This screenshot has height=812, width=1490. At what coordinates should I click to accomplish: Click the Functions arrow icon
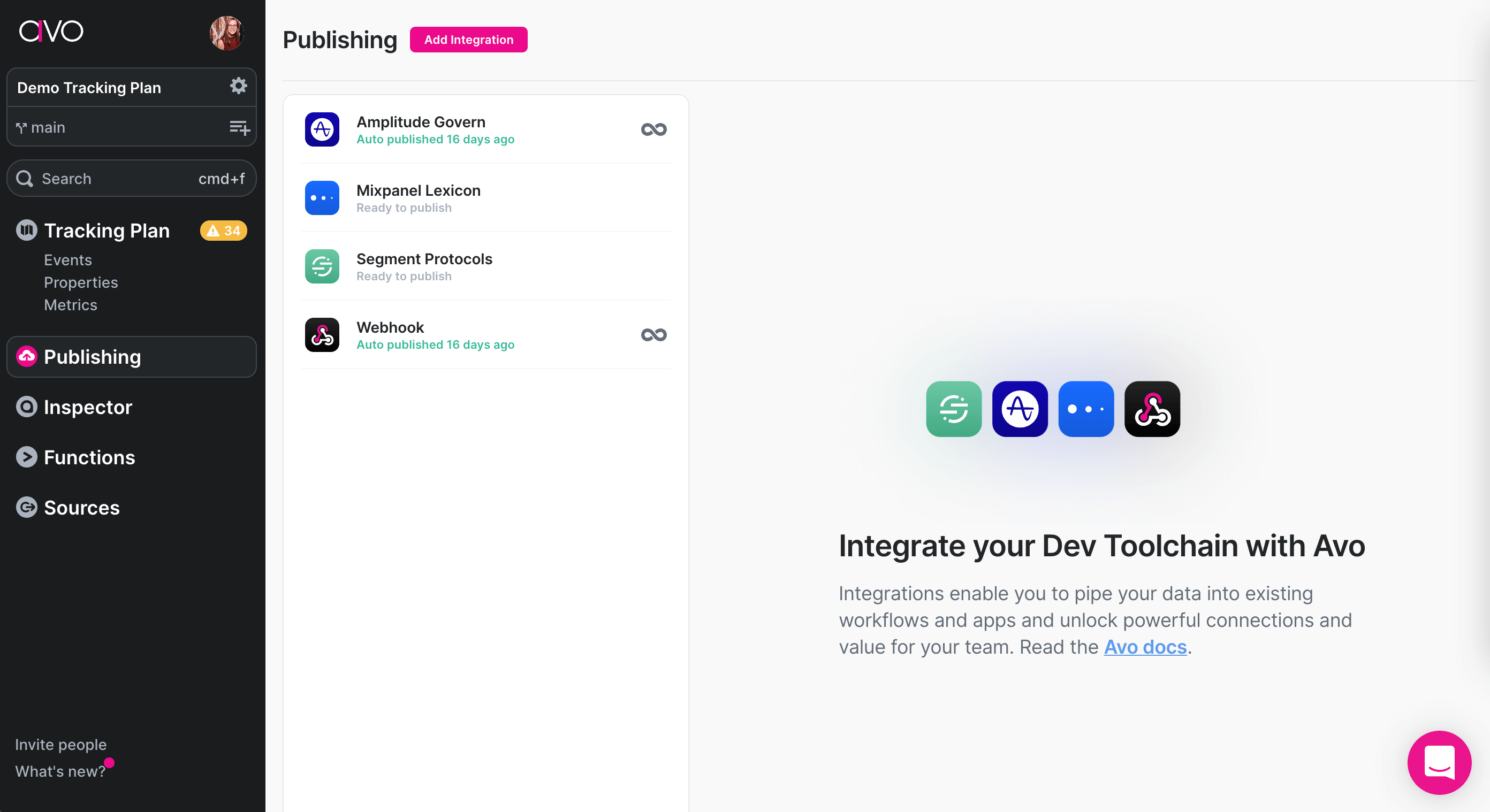(x=26, y=457)
